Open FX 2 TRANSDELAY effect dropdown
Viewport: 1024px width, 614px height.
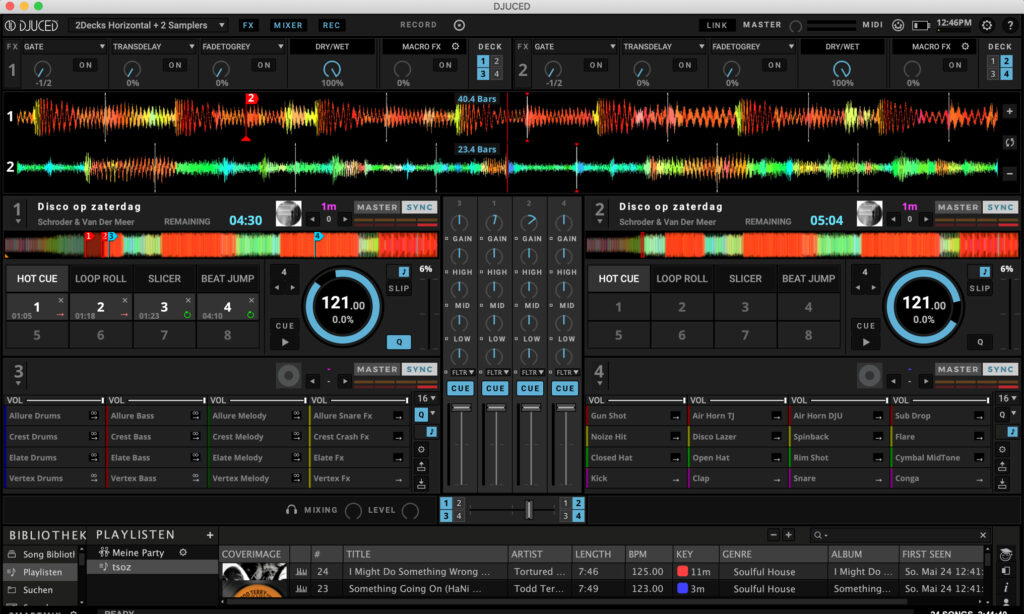664,46
